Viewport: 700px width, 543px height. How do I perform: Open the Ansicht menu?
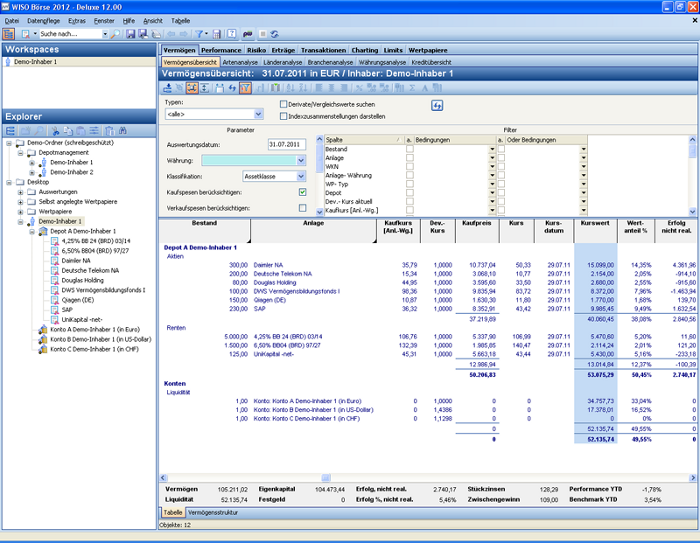[153, 21]
